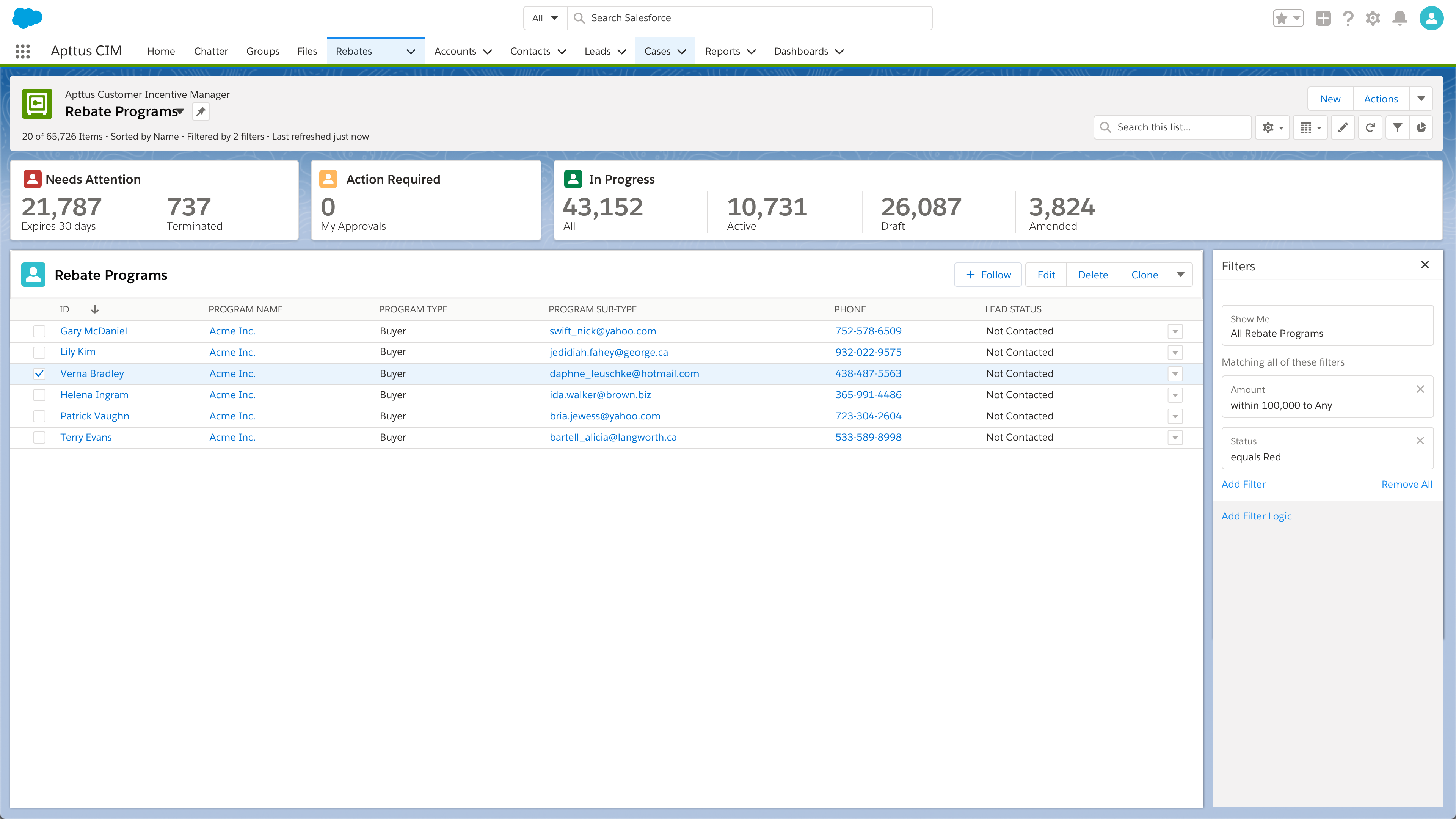
Task: Open Helena Ingram's record link
Action: pyautogui.click(x=94, y=394)
